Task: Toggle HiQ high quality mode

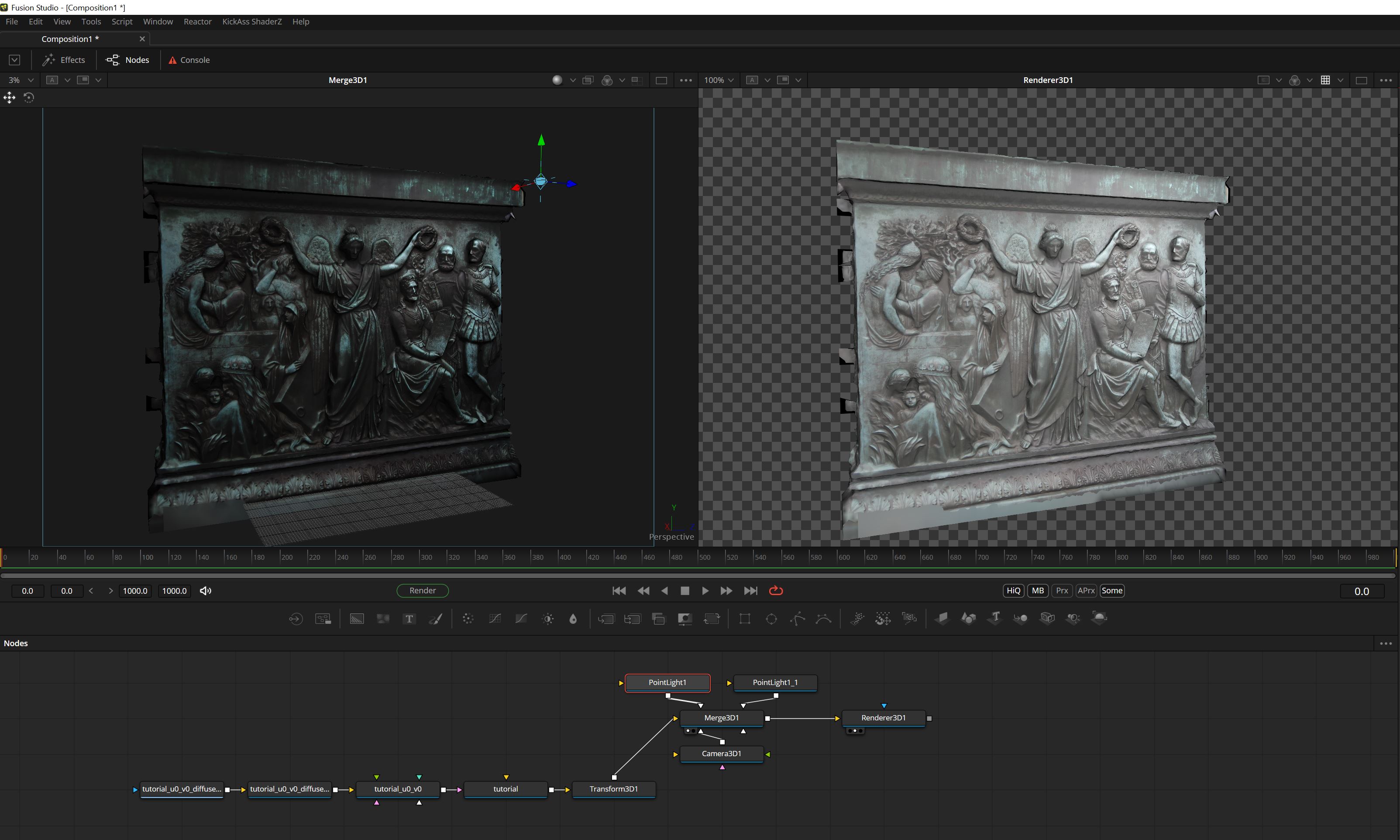Action: coord(1014,590)
